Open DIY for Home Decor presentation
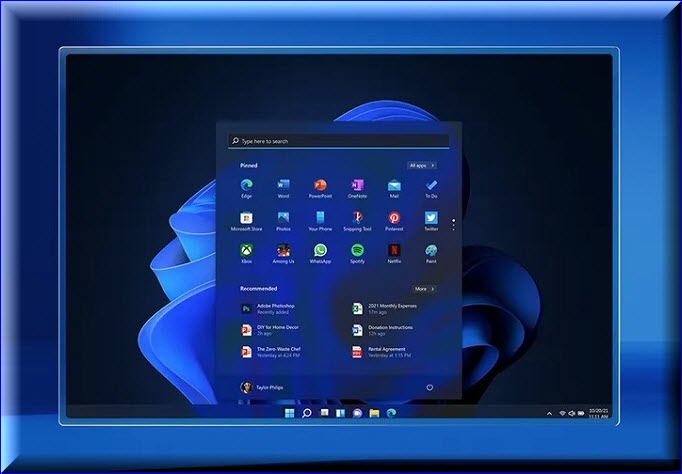682x474 pixels. point(270,330)
